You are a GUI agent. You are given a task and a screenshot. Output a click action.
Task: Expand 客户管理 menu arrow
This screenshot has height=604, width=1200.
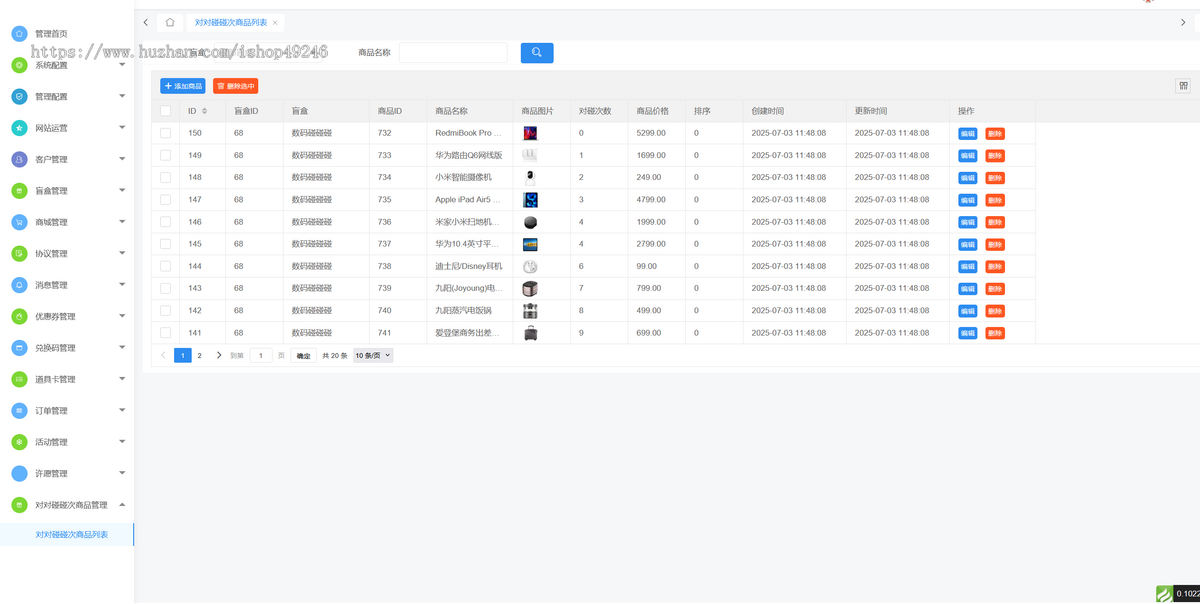tap(122, 159)
